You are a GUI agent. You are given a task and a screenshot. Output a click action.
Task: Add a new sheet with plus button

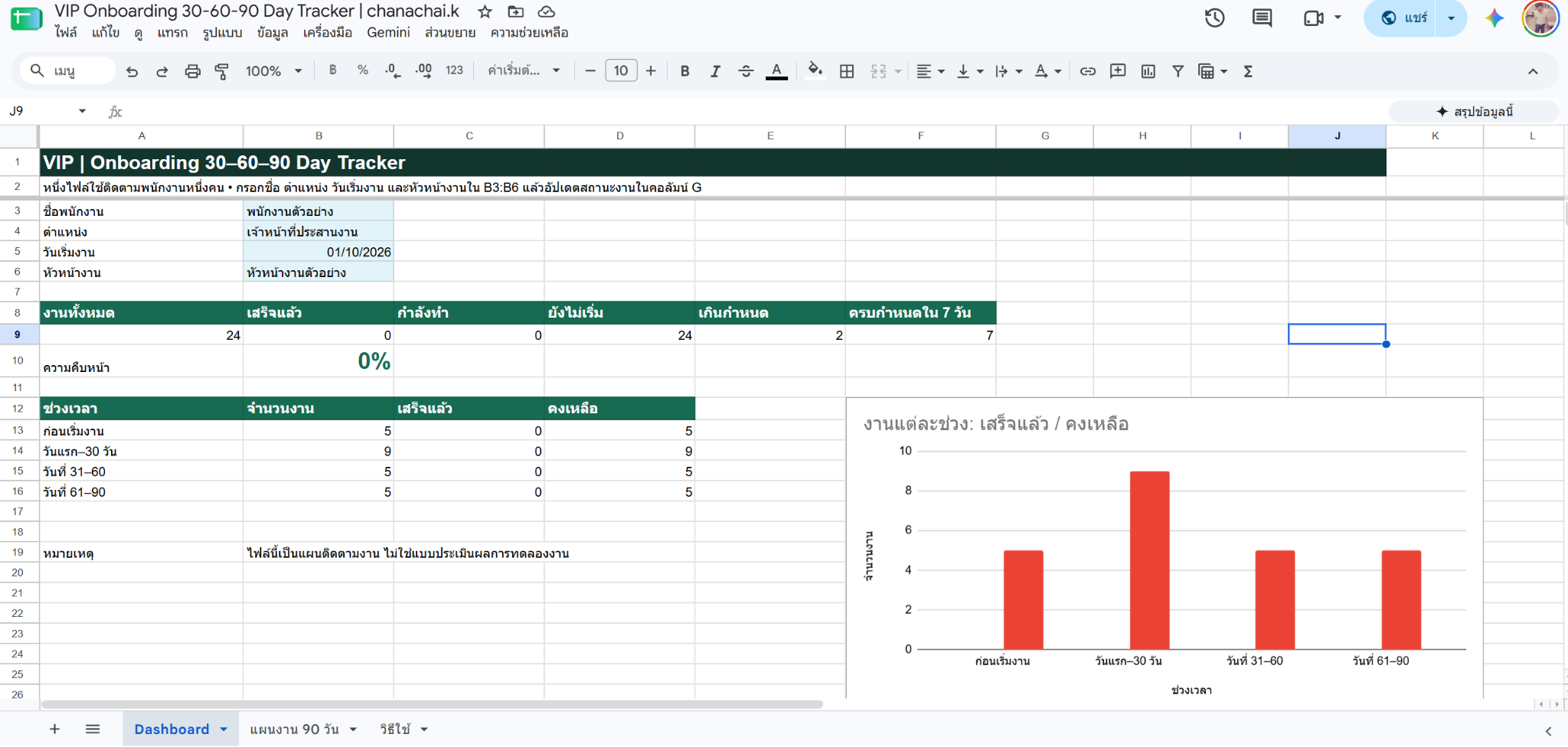point(54,729)
